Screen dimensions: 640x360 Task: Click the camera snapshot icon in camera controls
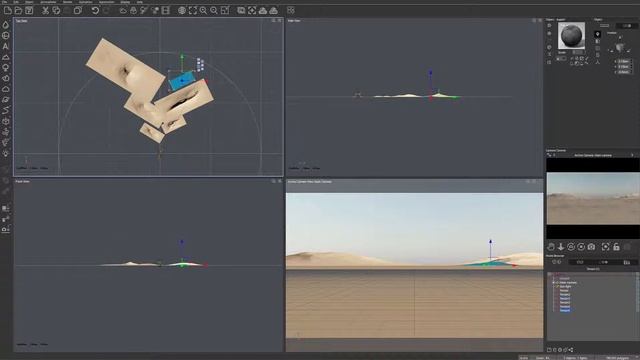point(591,247)
